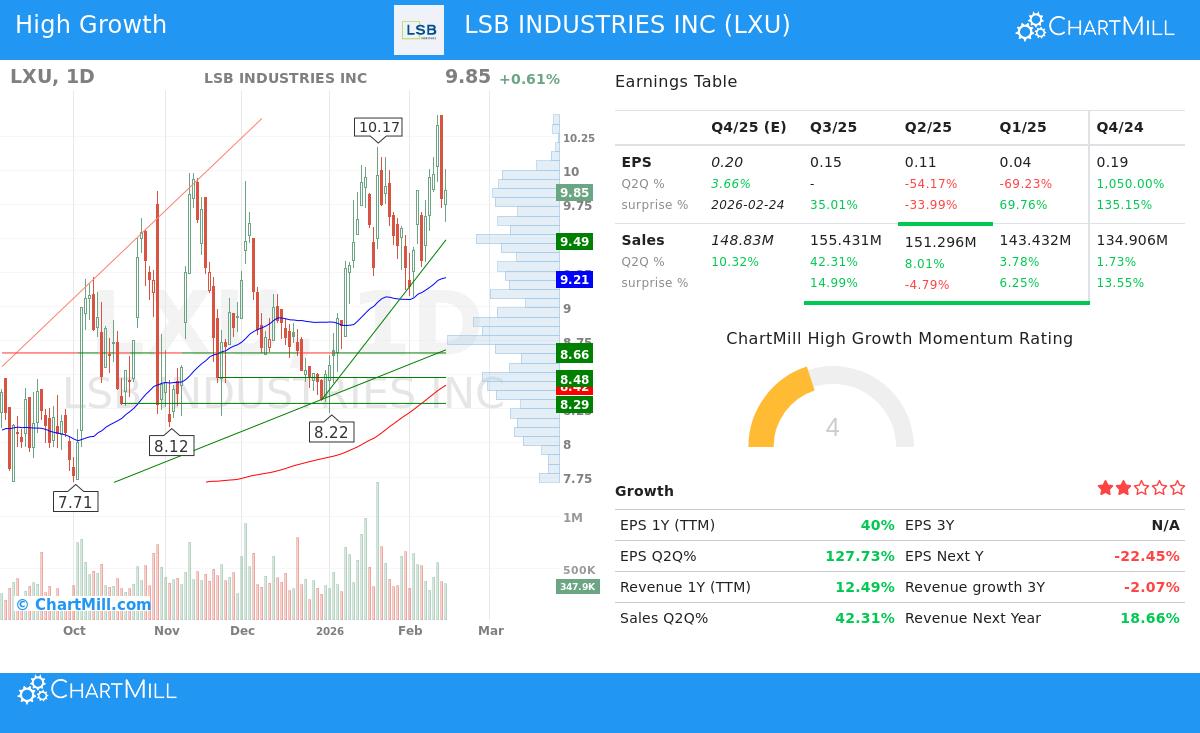
Task: Toggle the first red star in Growth rating
Action: pos(1105,487)
